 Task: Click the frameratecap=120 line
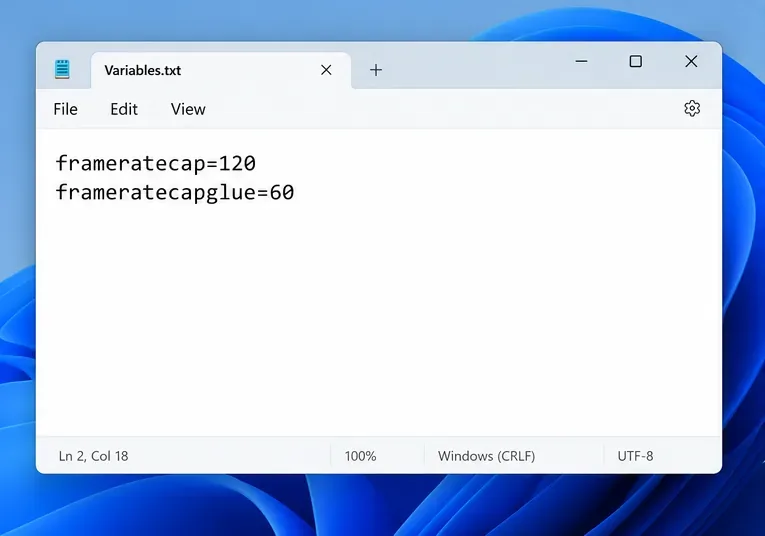(x=156, y=163)
